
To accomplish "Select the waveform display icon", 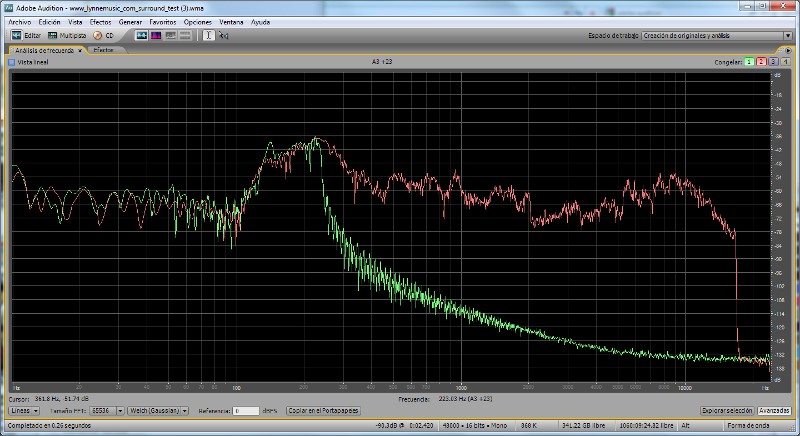I will click(142, 35).
